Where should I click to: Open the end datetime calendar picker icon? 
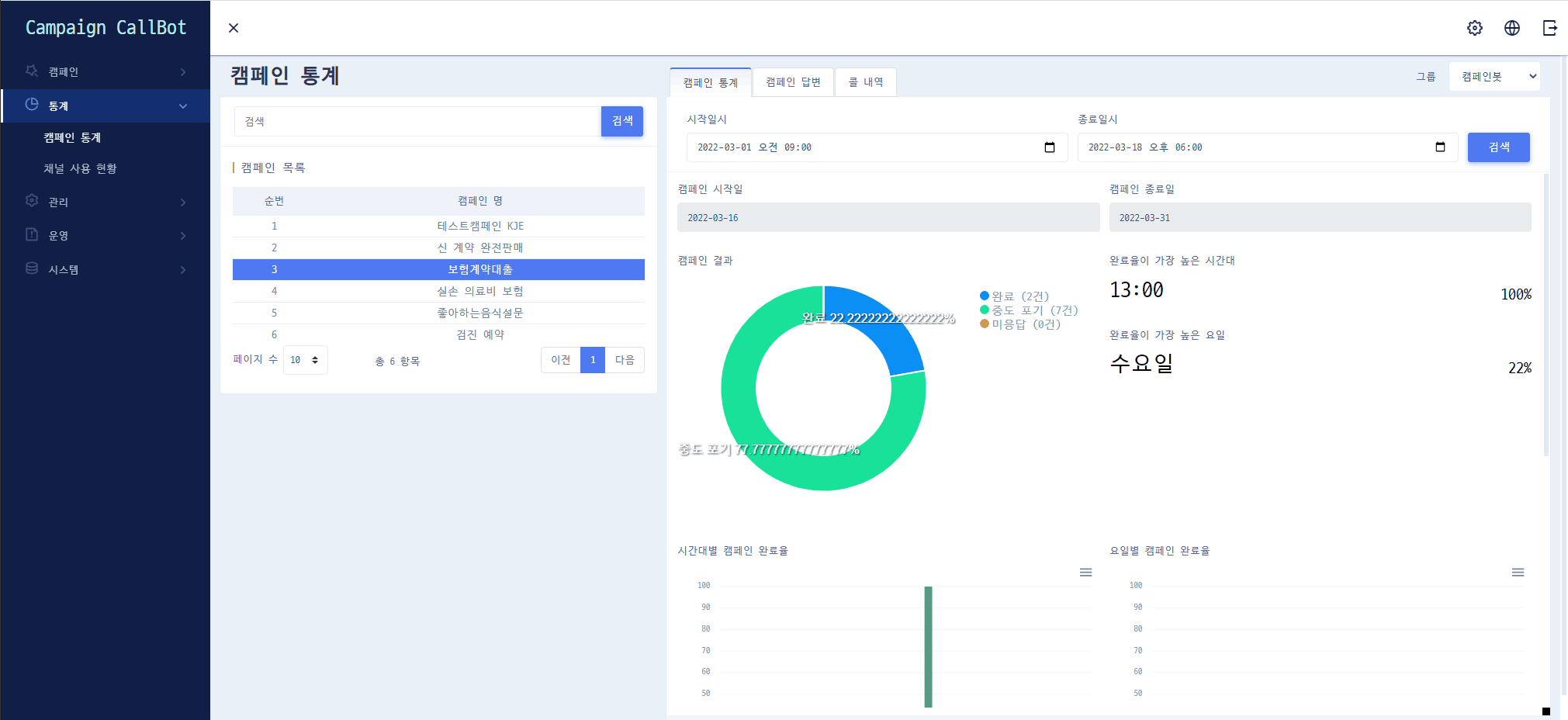point(1440,147)
